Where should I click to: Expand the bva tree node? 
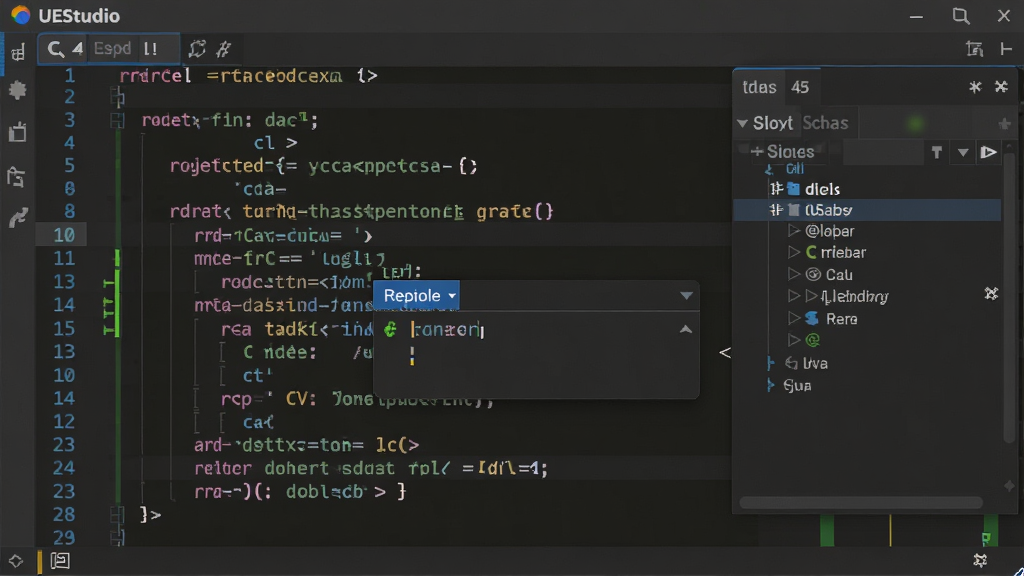pyautogui.click(x=771, y=363)
